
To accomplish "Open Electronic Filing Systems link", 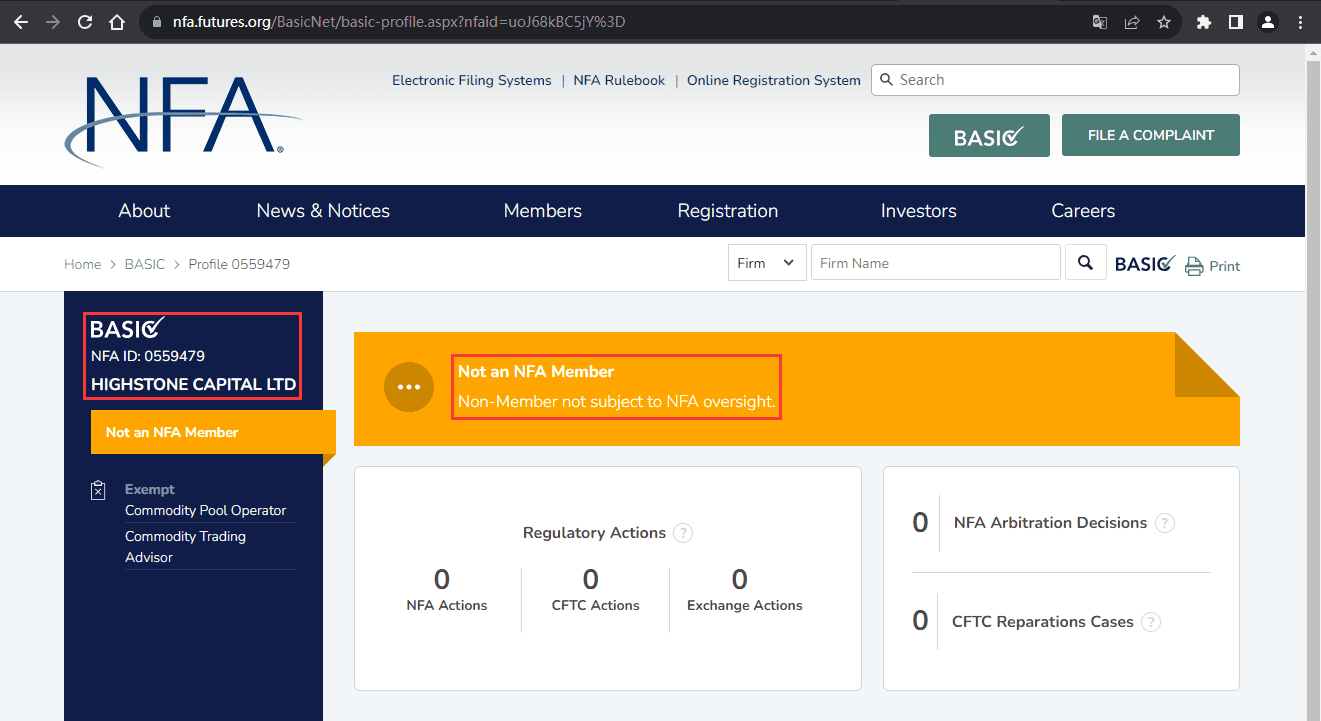I will pos(472,80).
